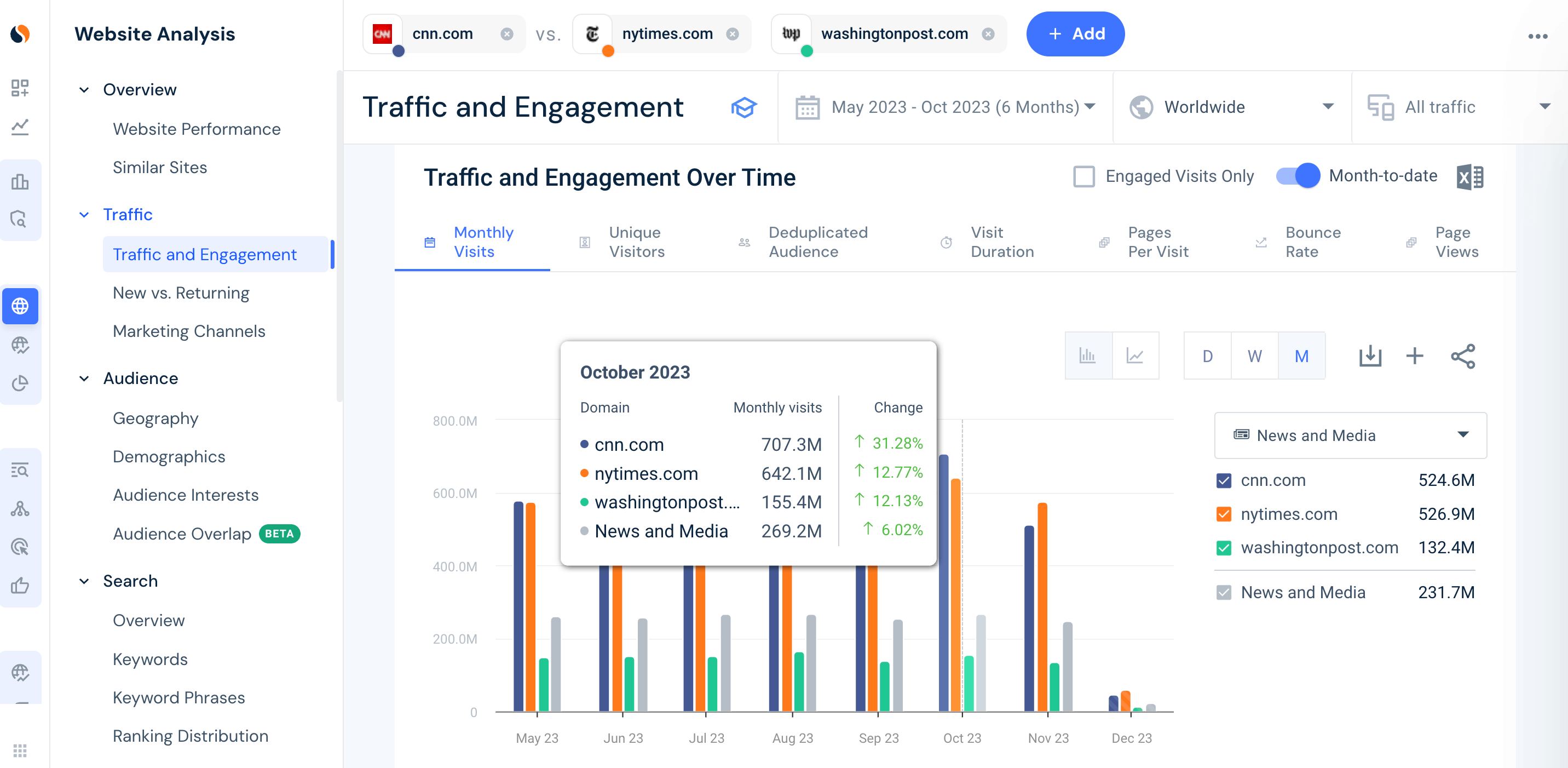1568x768 pixels.
Task: Click the devices icon beside All traffic
Action: [1381, 108]
